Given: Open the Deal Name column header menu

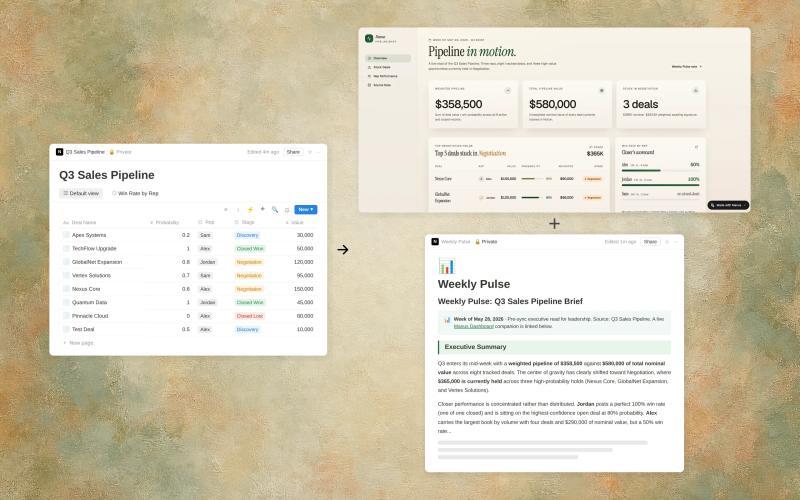Looking at the screenshot, I should point(80,222).
